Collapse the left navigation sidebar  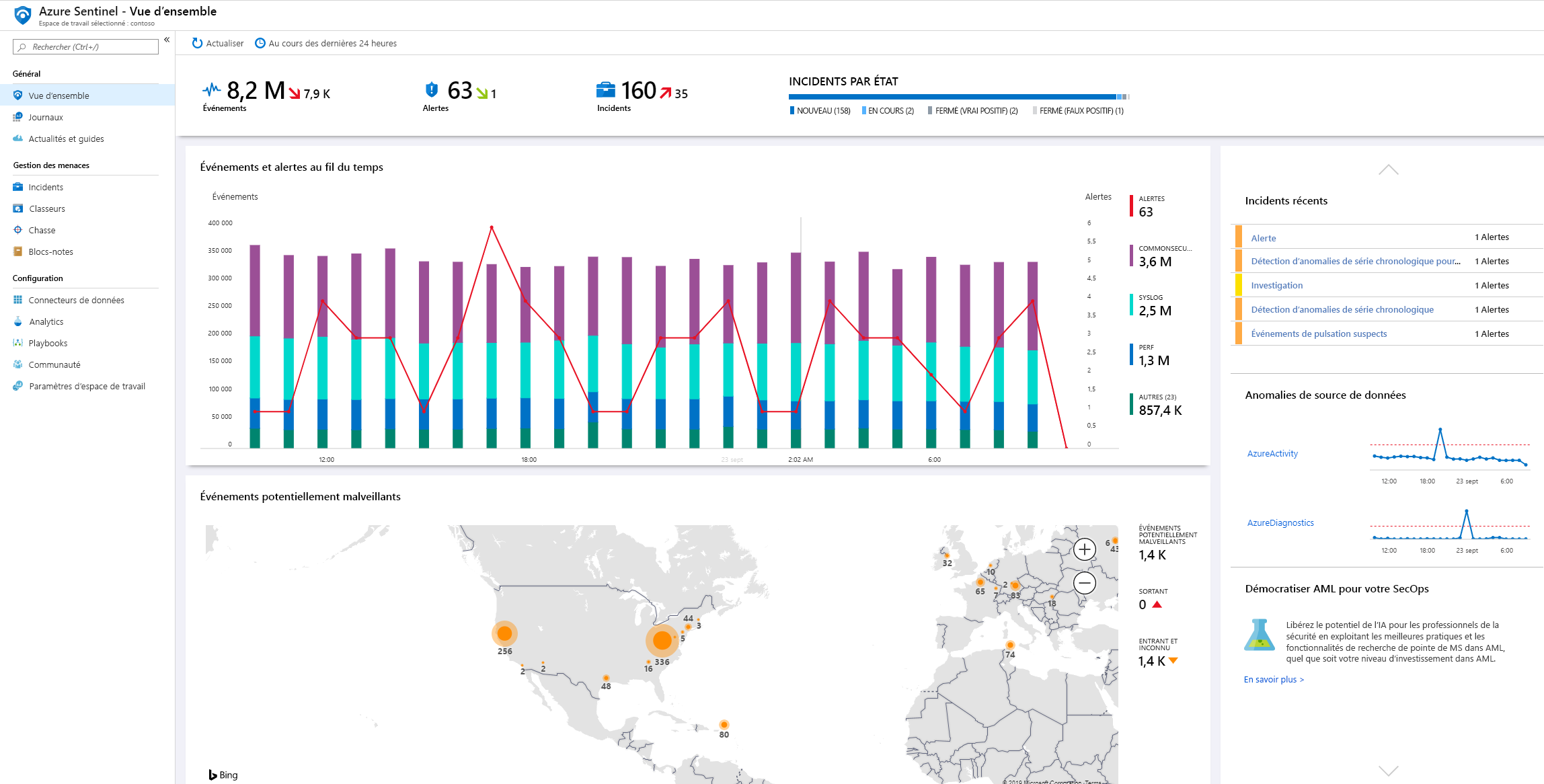click(166, 40)
